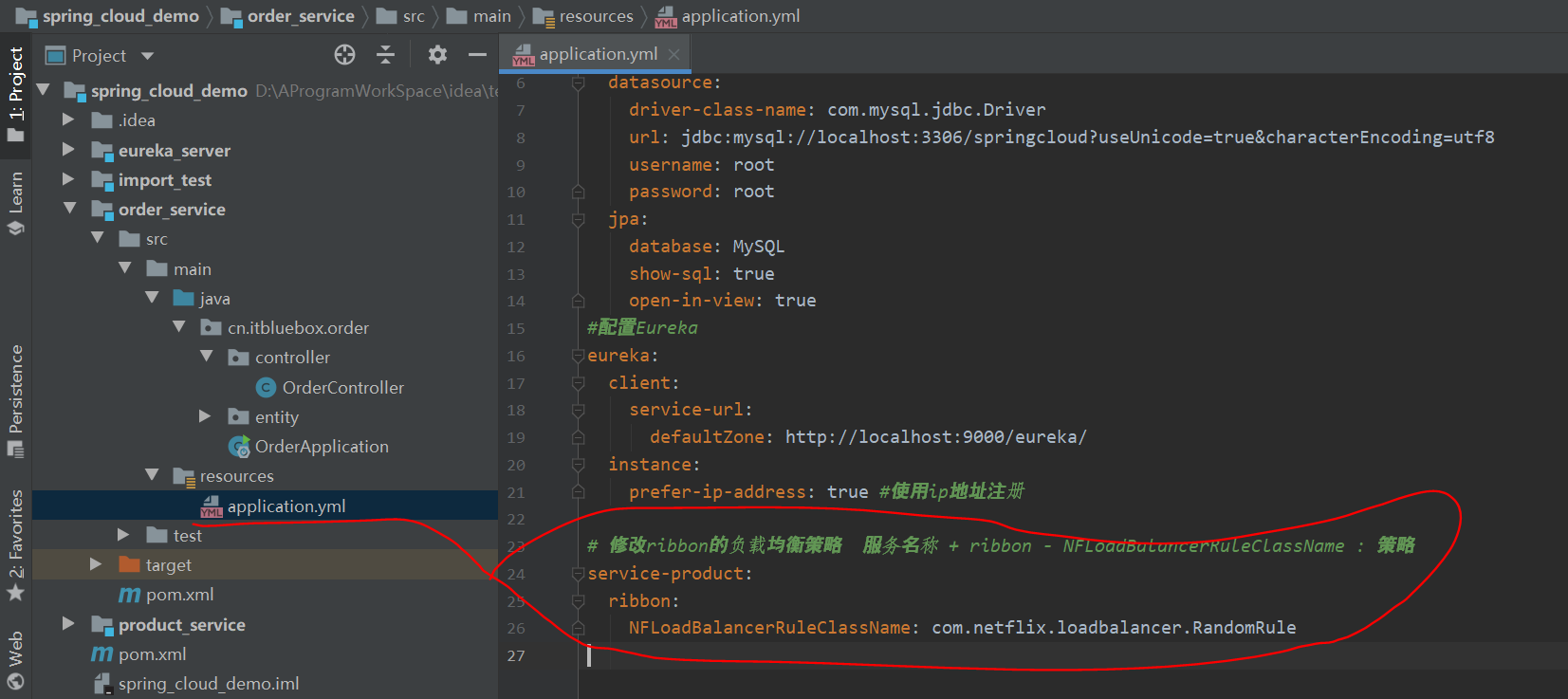
Task: Expand the target folder
Action: pyautogui.click(x=96, y=564)
